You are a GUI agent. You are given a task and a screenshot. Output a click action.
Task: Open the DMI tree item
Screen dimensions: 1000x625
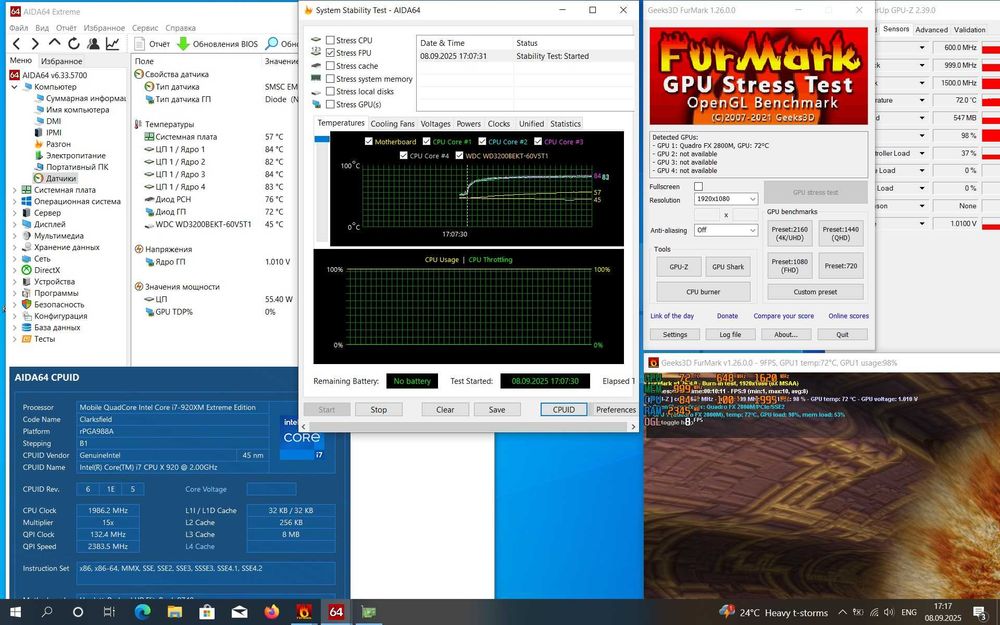click(x=48, y=121)
